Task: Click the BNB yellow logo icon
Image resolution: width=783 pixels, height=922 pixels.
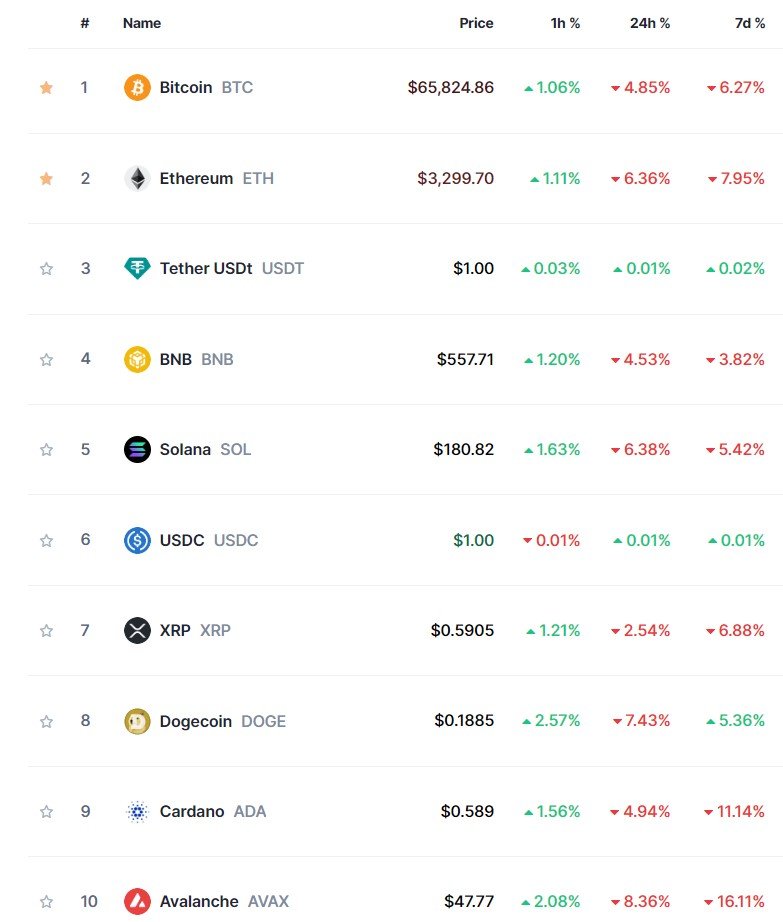Action: click(x=137, y=359)
